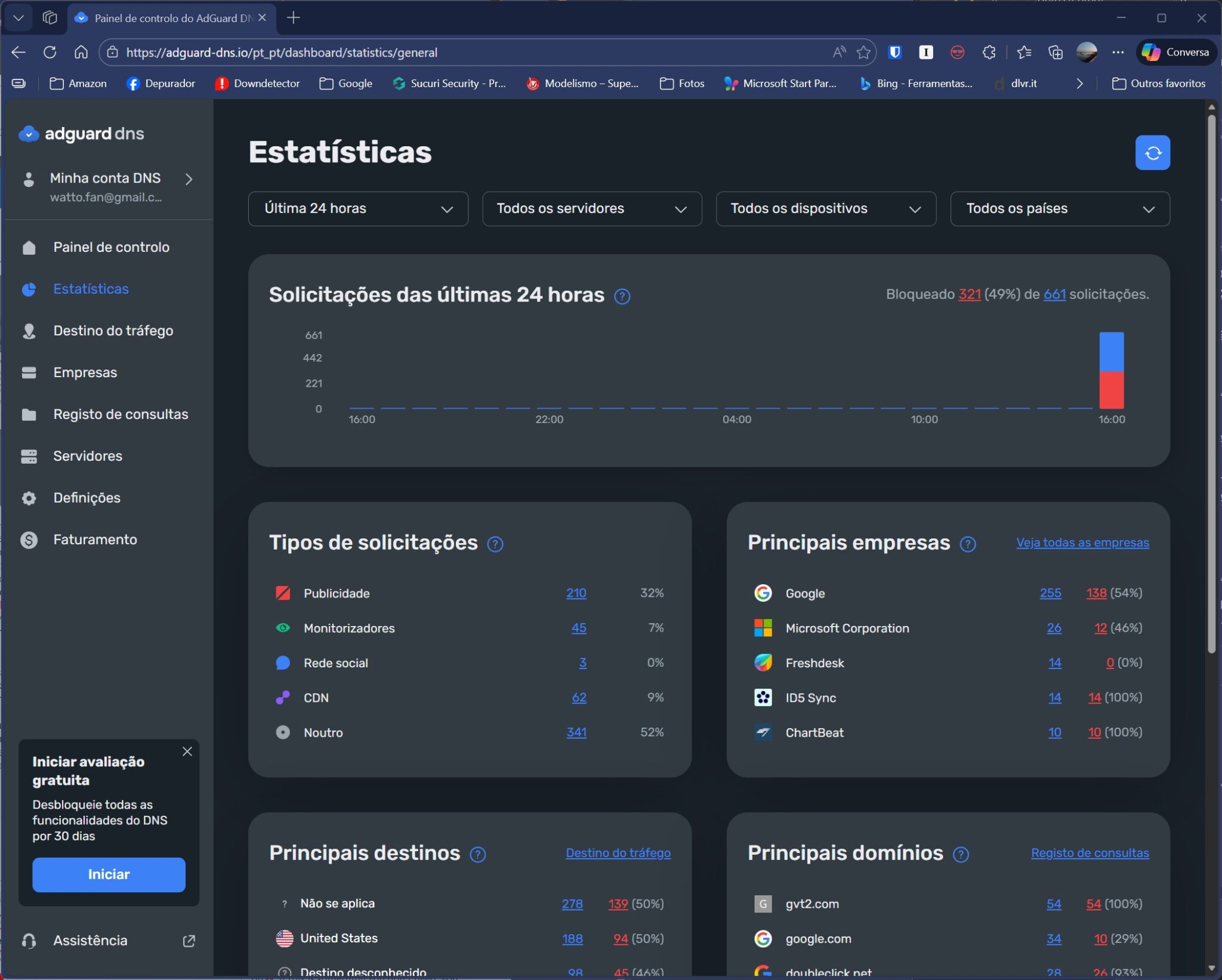The height and width of the screenshot is (980, 1222).
Task: Close the Iniciar avaliação gratuita card
Action: [187, 751]
